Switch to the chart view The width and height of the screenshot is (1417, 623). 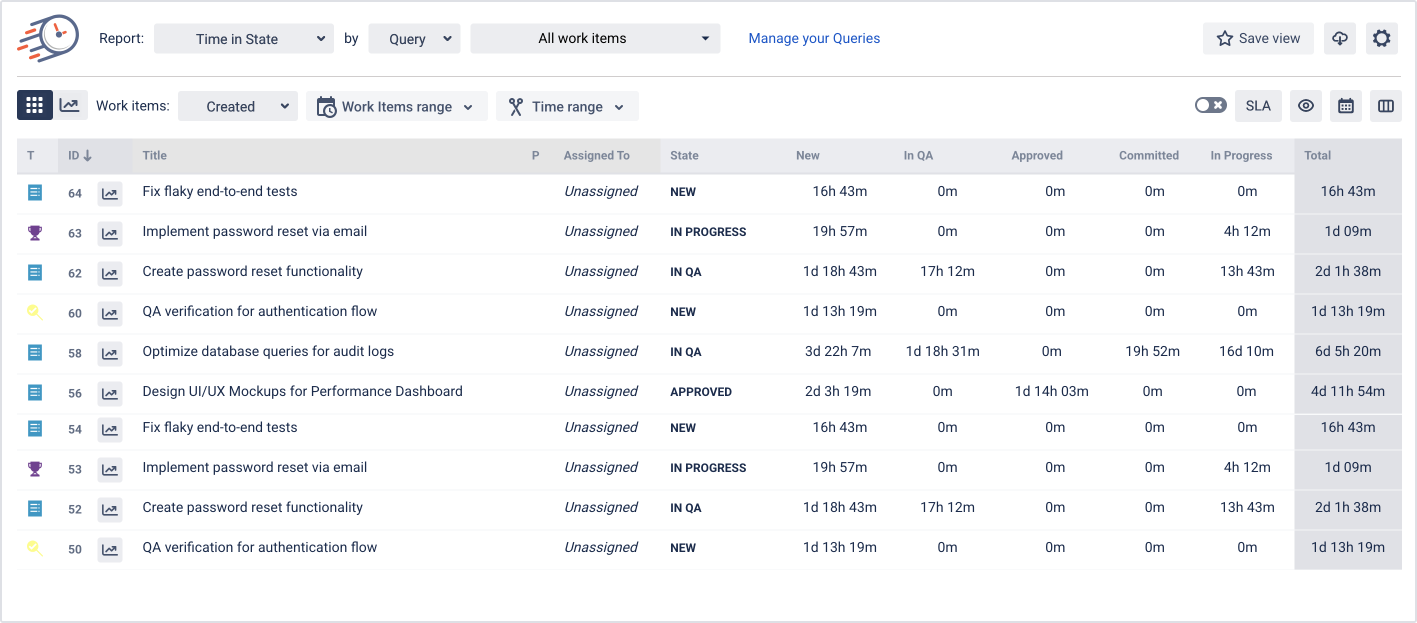[70, 106]
